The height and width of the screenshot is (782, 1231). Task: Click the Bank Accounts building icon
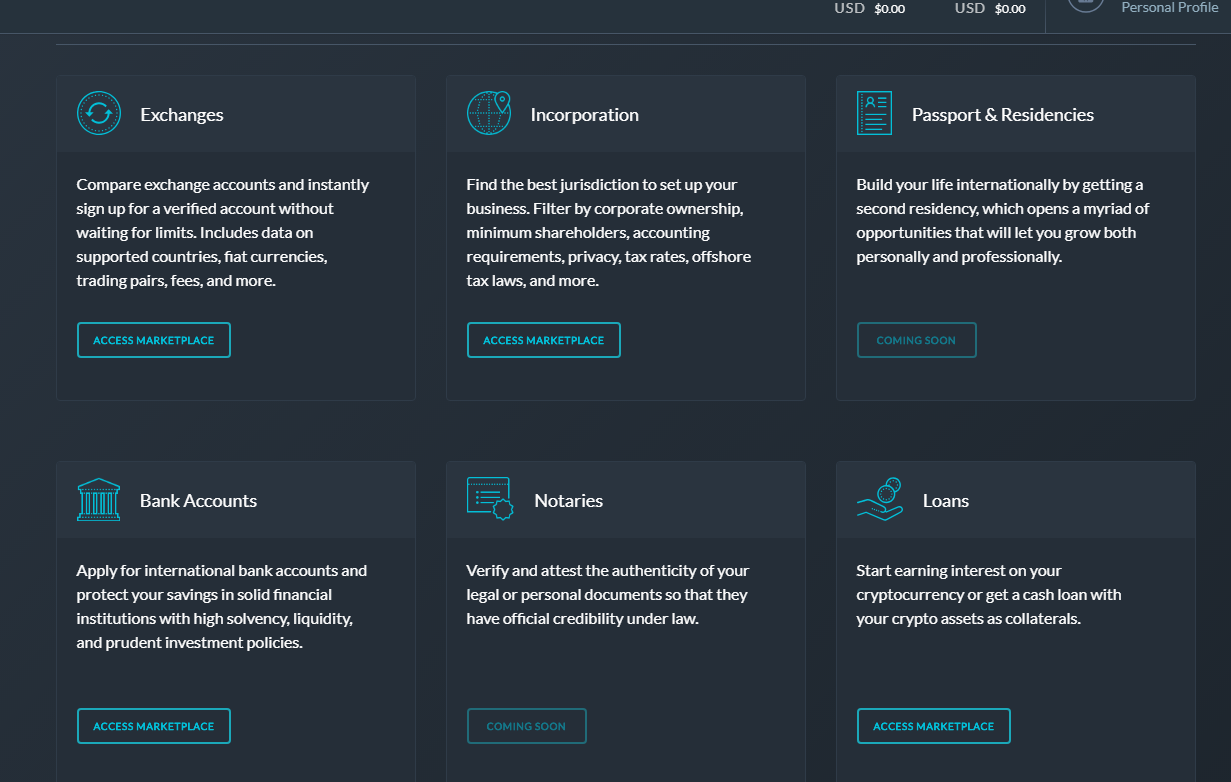coord(98,499)
